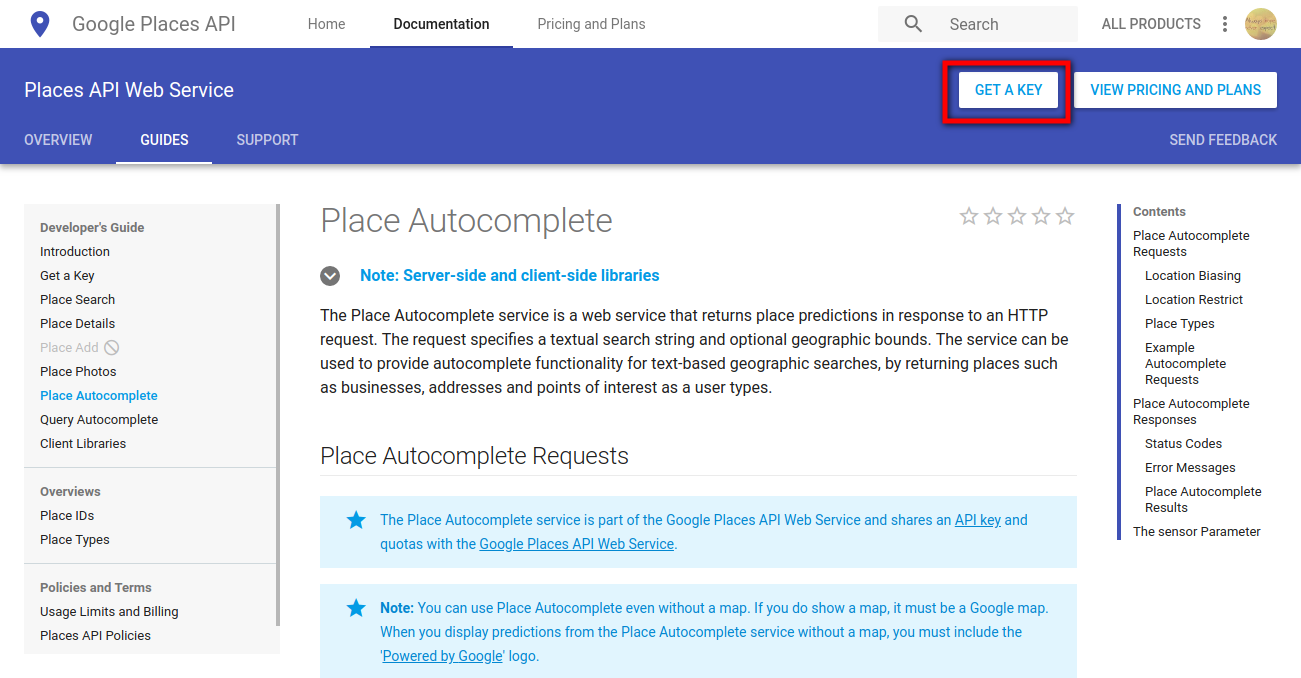Click the GET A KEY button

[x=1008, y=90]
